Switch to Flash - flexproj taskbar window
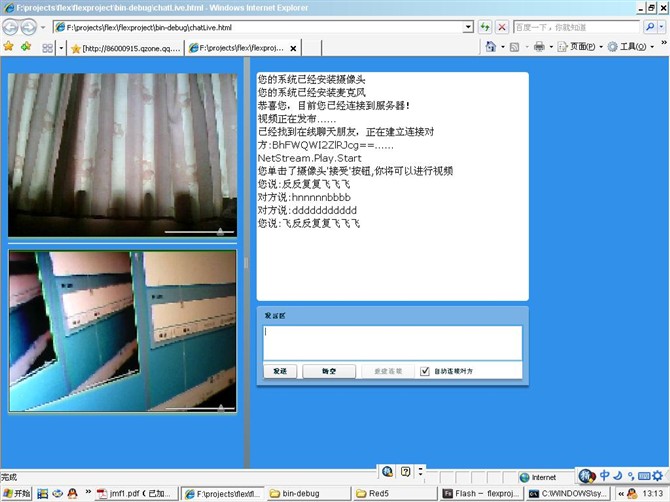 (482, 493)
